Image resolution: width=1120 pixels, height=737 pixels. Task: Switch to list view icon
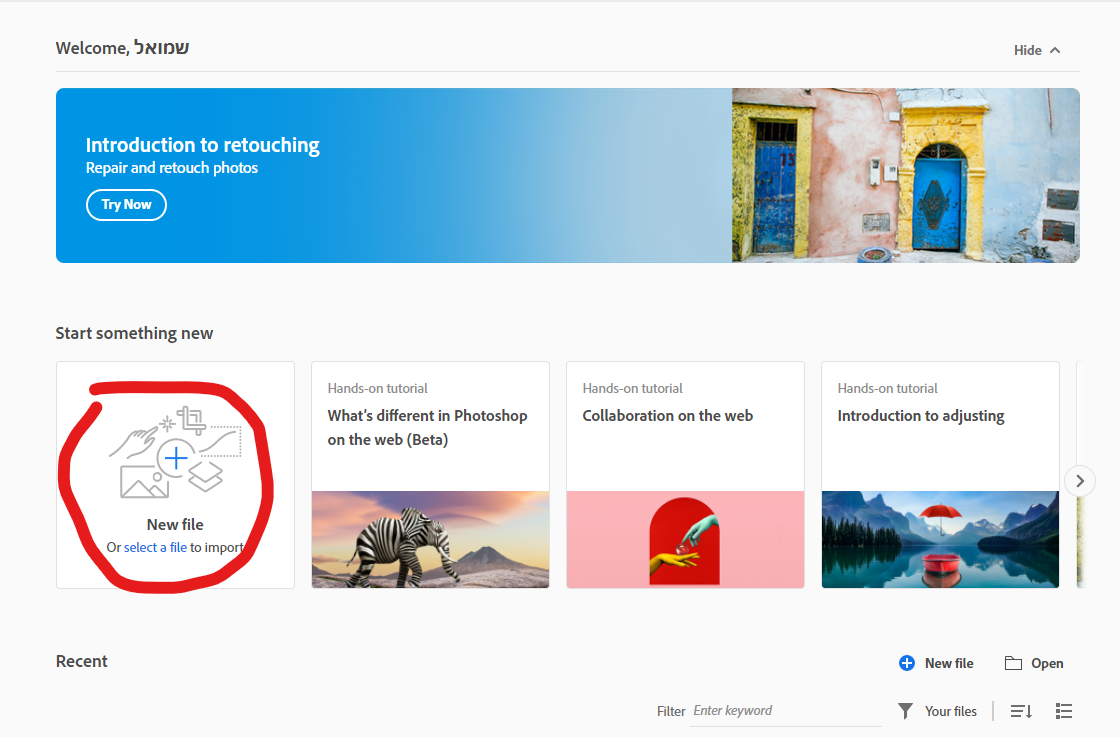tap(1064, 711)
